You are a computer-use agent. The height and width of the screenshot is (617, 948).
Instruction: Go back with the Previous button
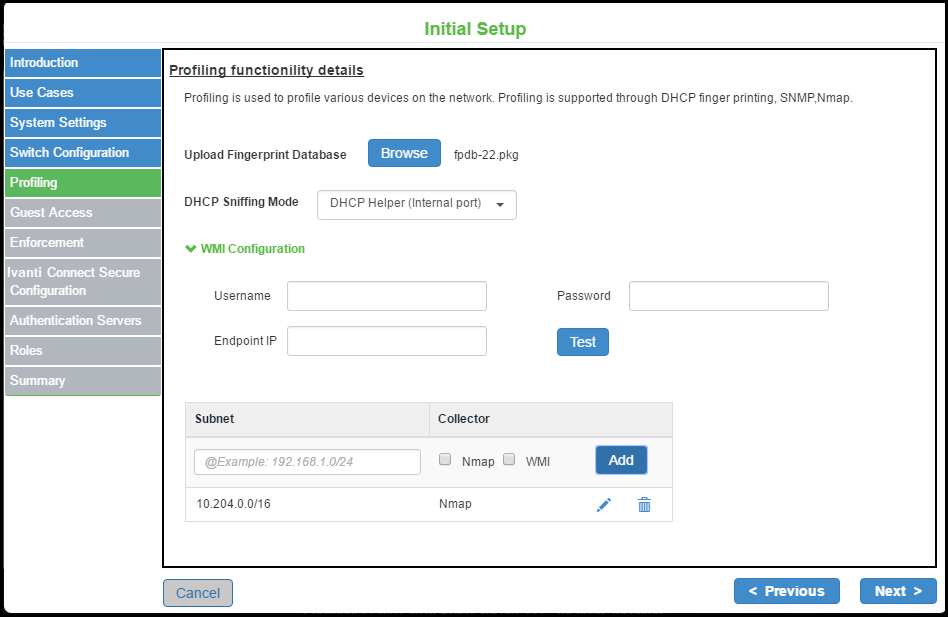[x=786, y=591]
